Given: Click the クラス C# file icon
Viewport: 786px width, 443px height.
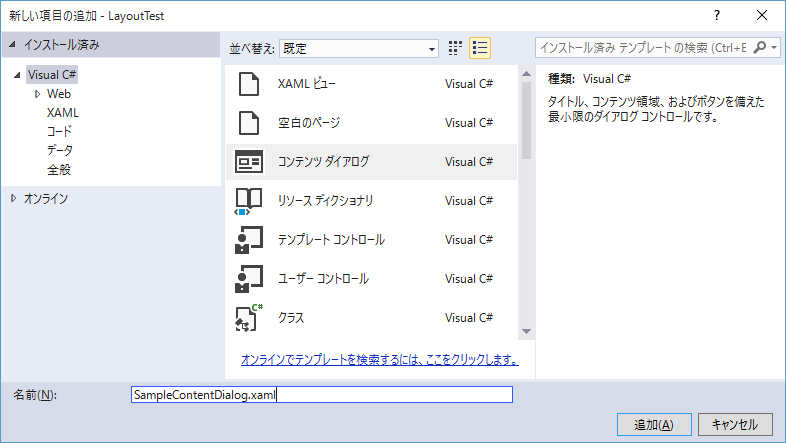Looking at the screenshot, I should [x=249, y=318].
